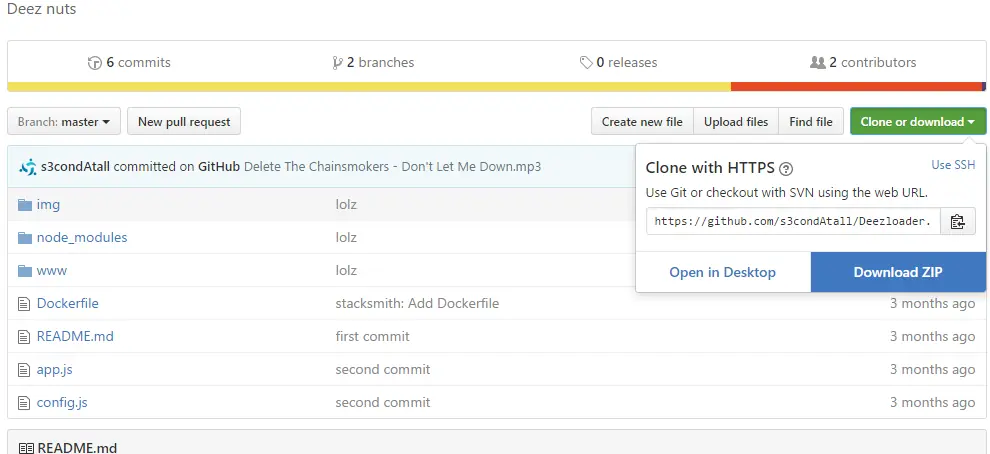The height and width of the screenshot is (454, 990).
Task: Open the Branch: master dropdown
Action: (x=64, y=122)
